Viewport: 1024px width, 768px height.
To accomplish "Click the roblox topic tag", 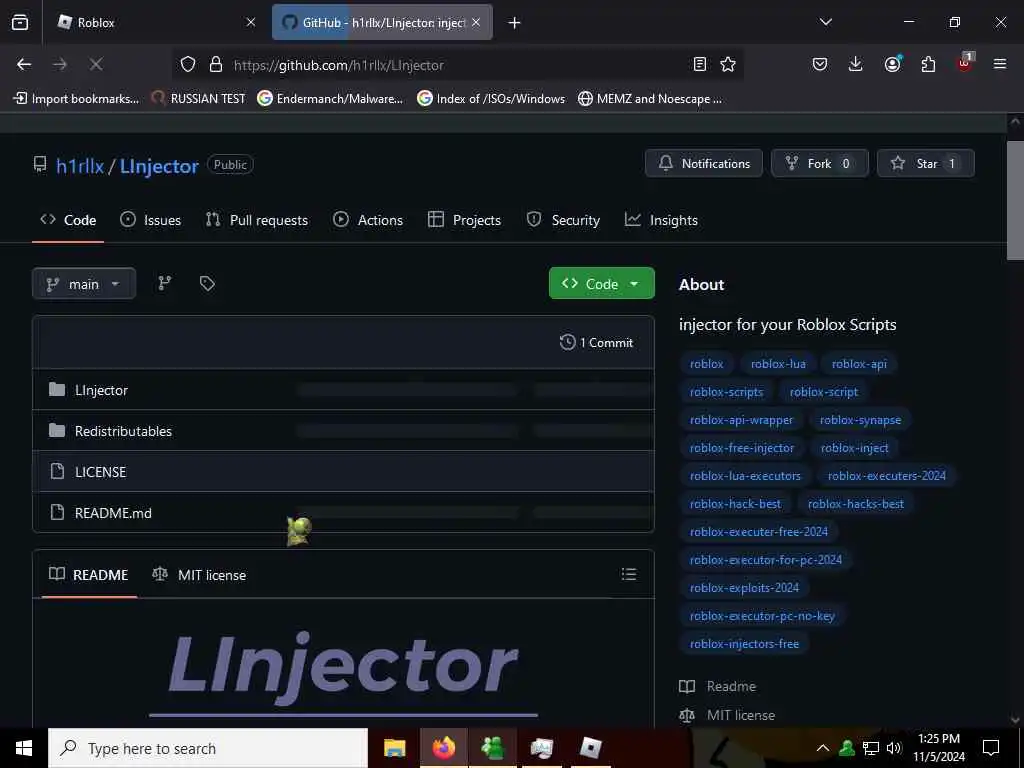I will tap(707, 364).
